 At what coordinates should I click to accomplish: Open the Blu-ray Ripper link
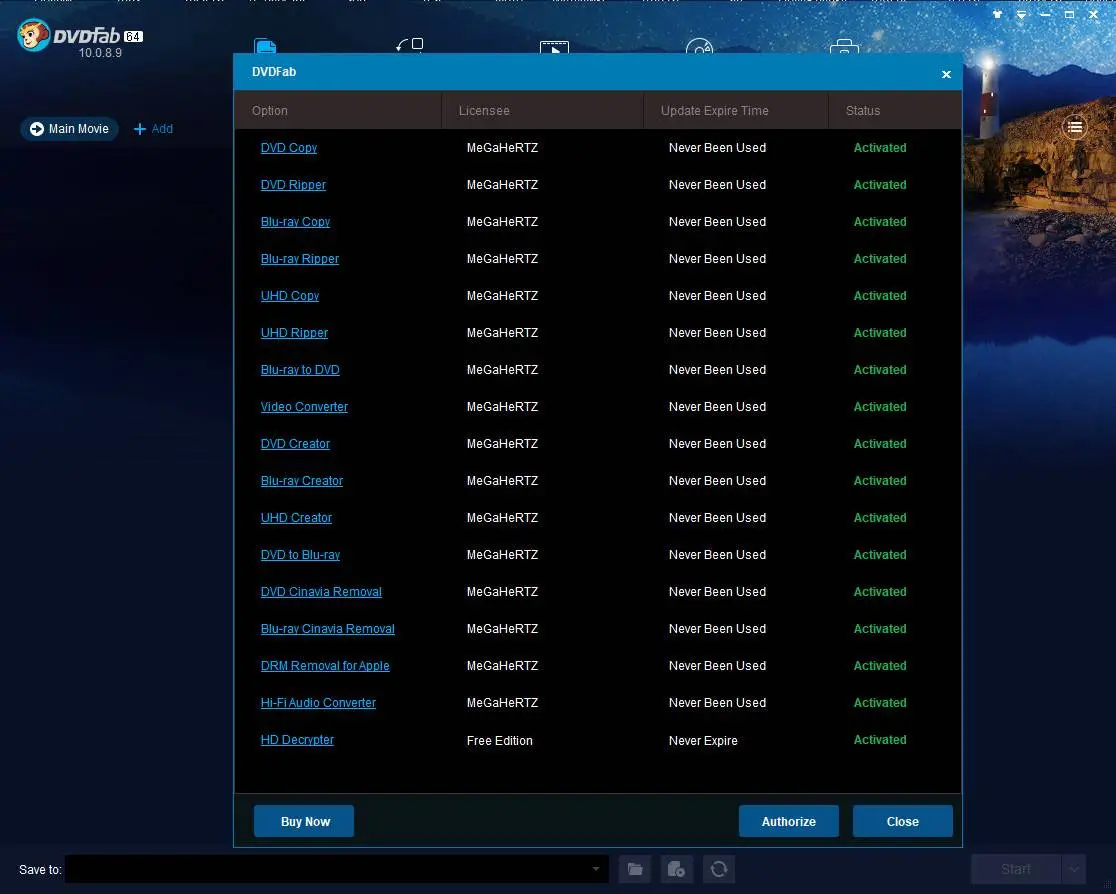[300, 259]
